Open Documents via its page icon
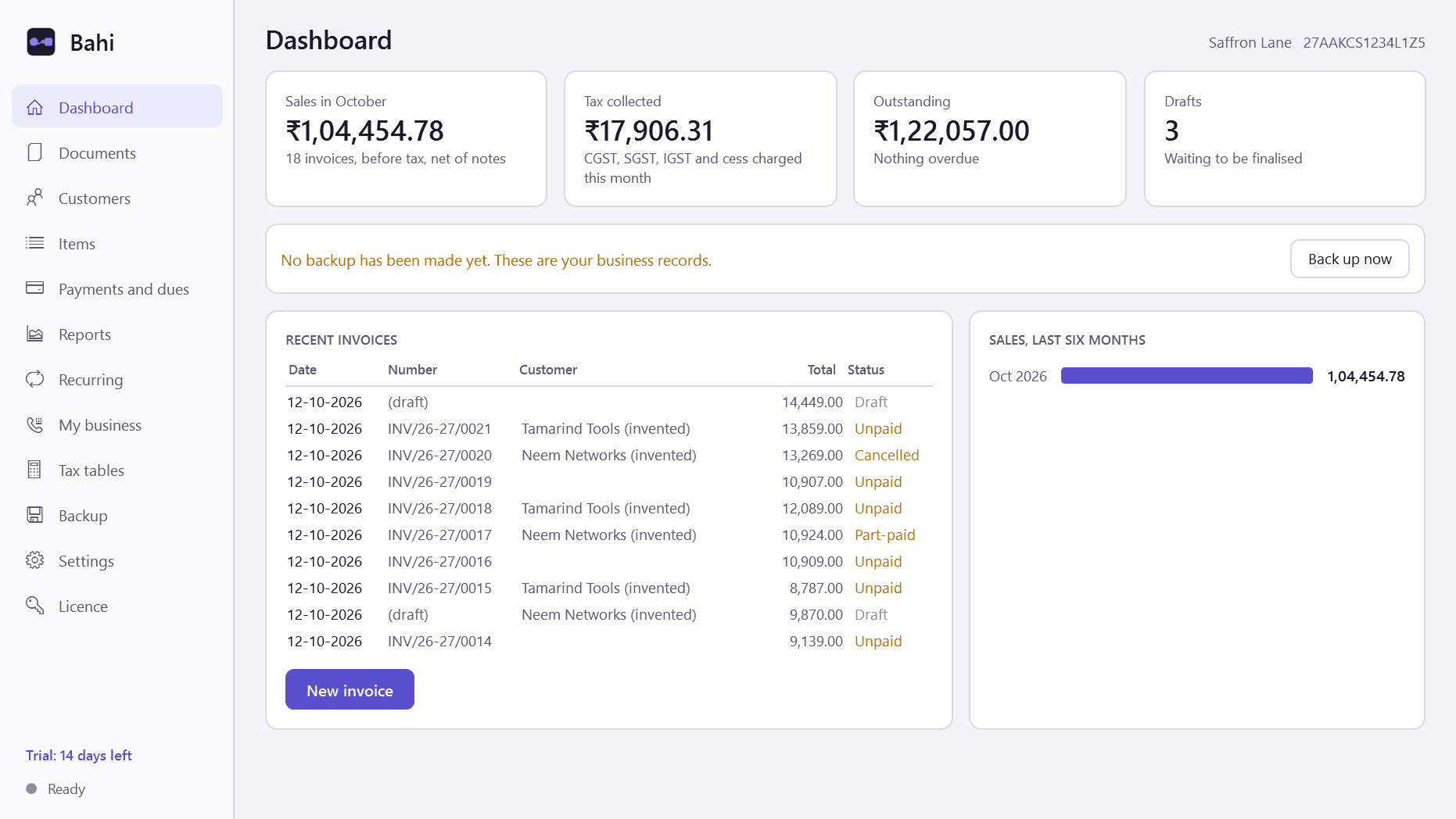This screenshot has height=819, width=1456. [34, 152]
